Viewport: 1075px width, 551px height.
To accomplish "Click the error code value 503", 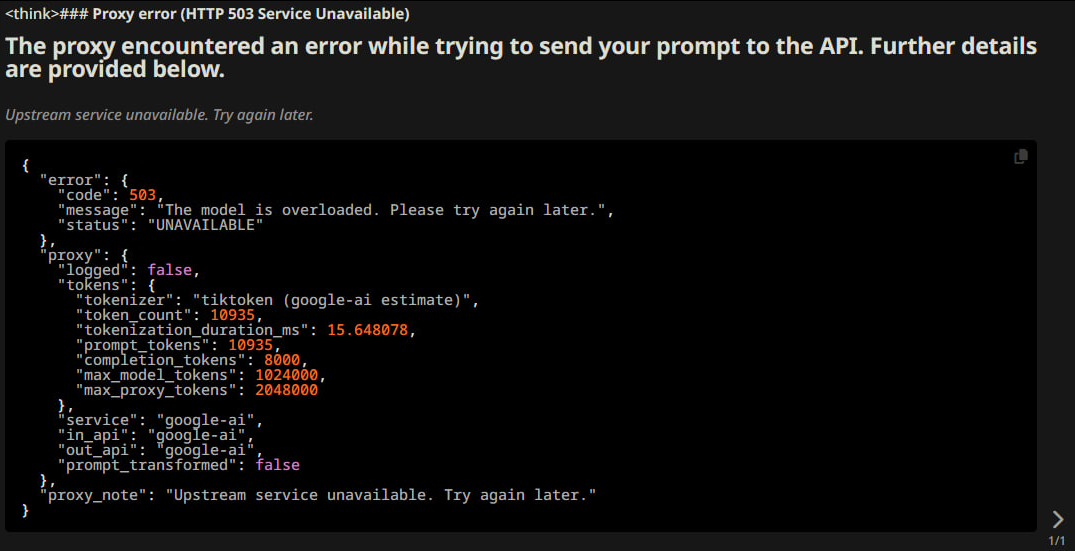I will tap(143, 195).
